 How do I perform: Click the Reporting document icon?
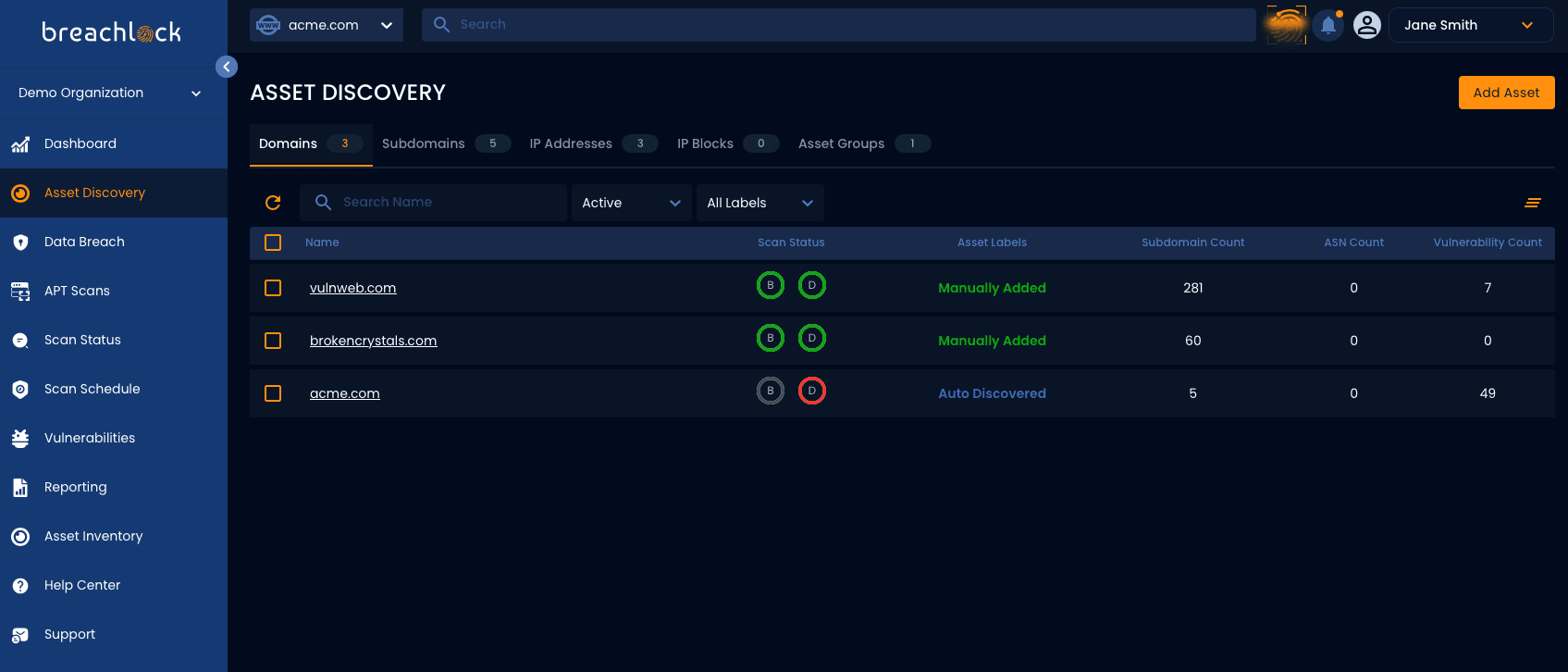20,488
